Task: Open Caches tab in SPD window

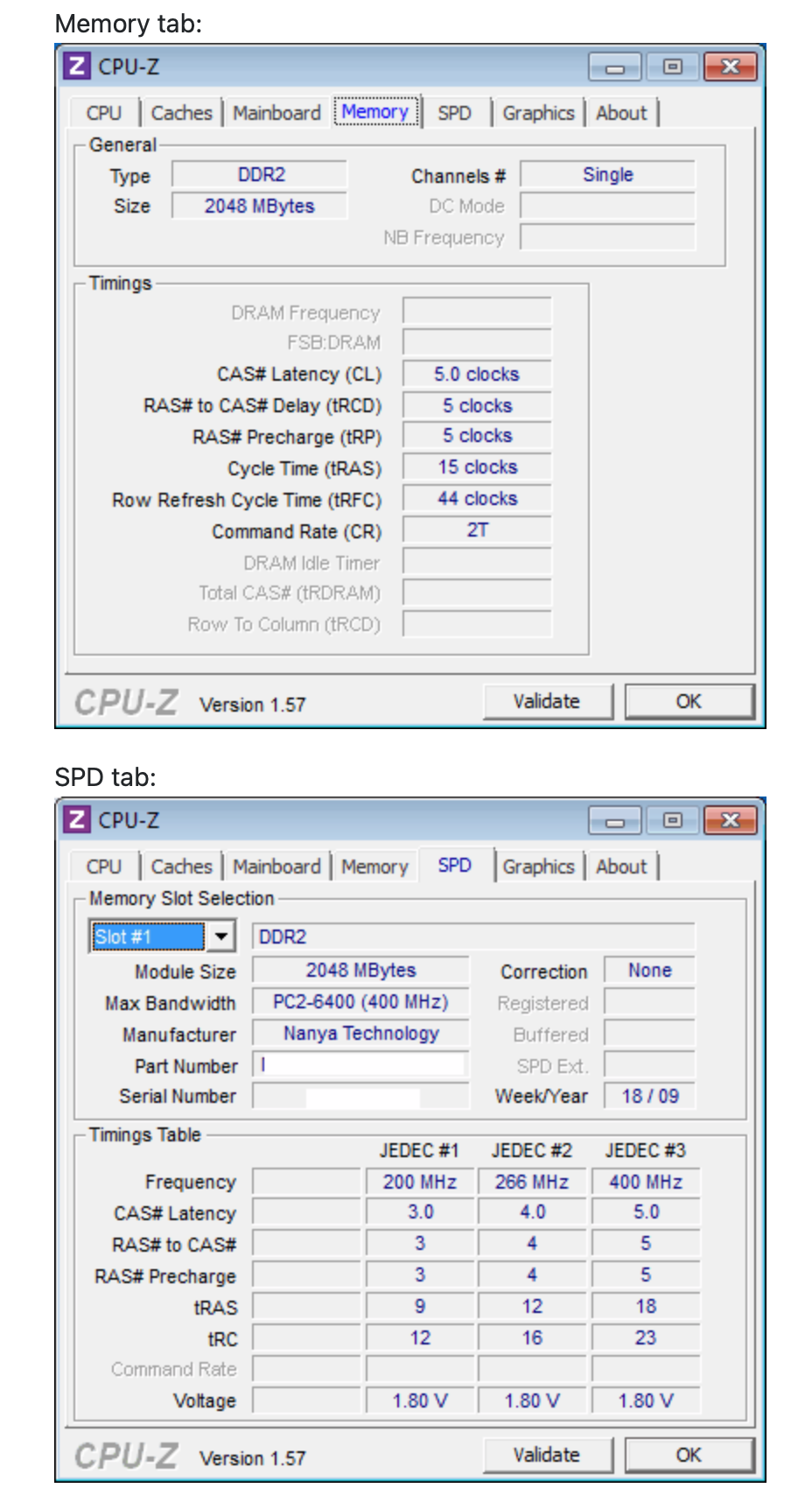Action: (x=181, y=867)
